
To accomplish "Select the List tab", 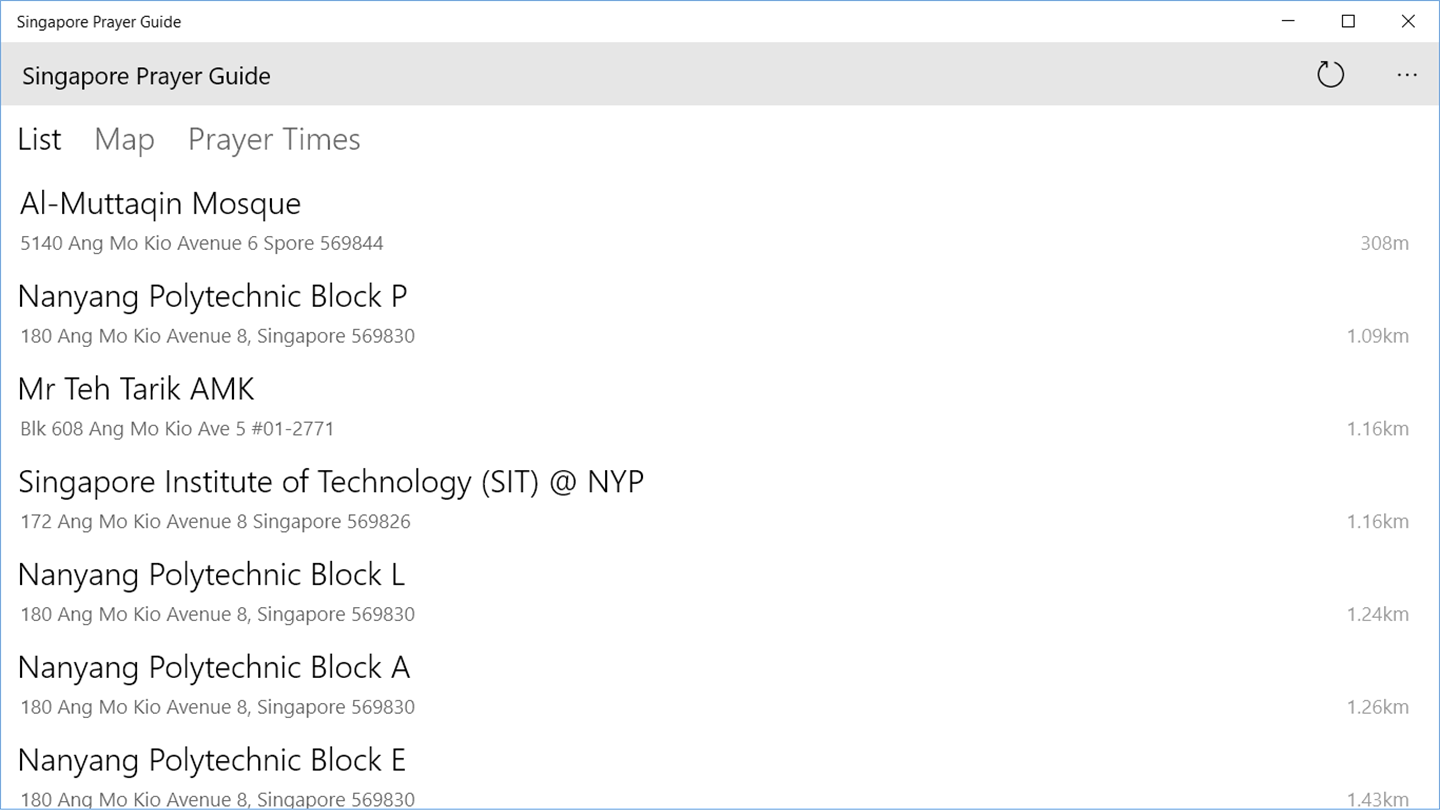I will click(40, 140).
